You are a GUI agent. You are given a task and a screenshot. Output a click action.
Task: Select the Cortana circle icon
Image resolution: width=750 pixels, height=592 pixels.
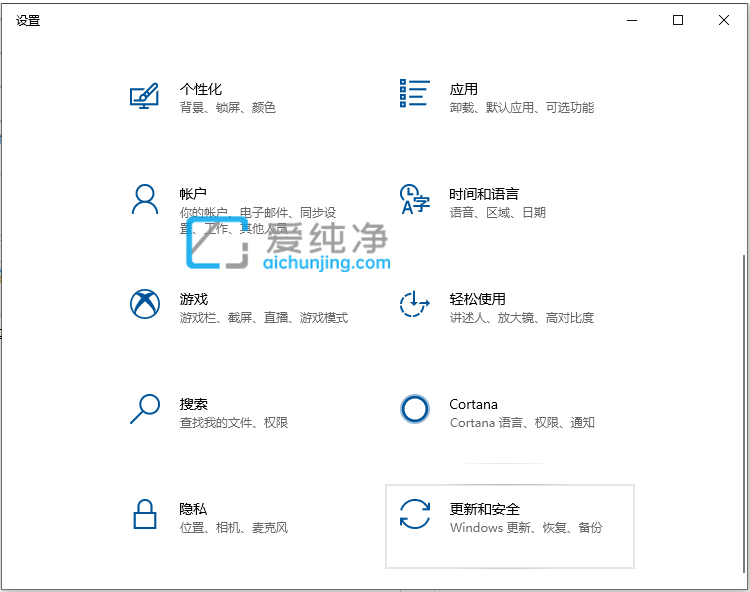pyautogui.click(x=415, y=409)
